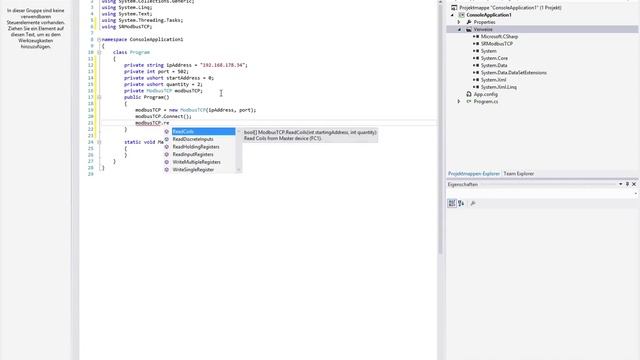Screen dimensions: 640x360
Task: Collapse the class Program code block
Action: pos(99,52)
